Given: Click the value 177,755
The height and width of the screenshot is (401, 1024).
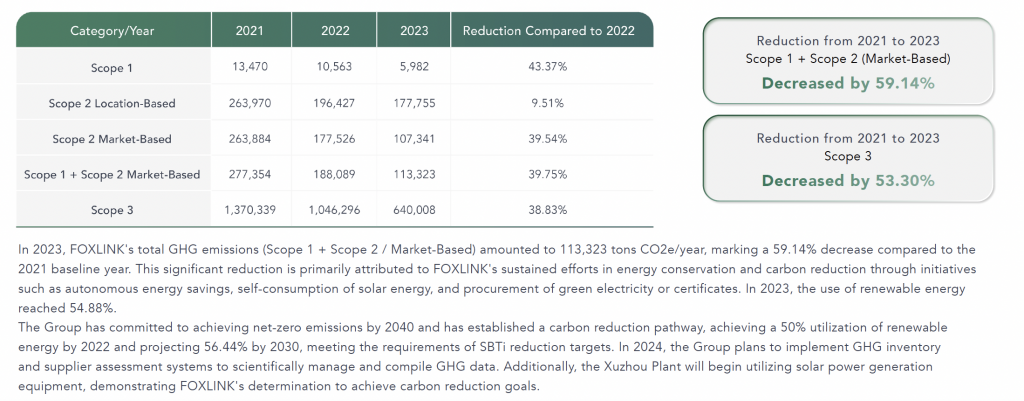Looking at the screenshot, I should 414,103.
